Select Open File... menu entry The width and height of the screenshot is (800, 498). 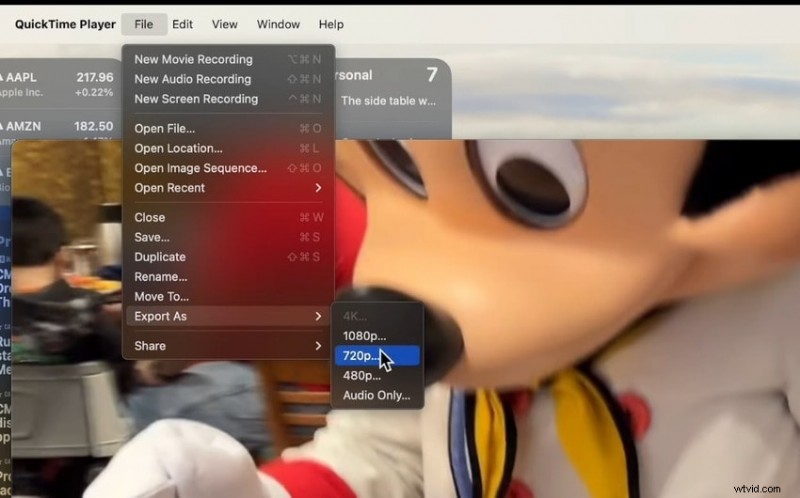[x=228, y=129]
